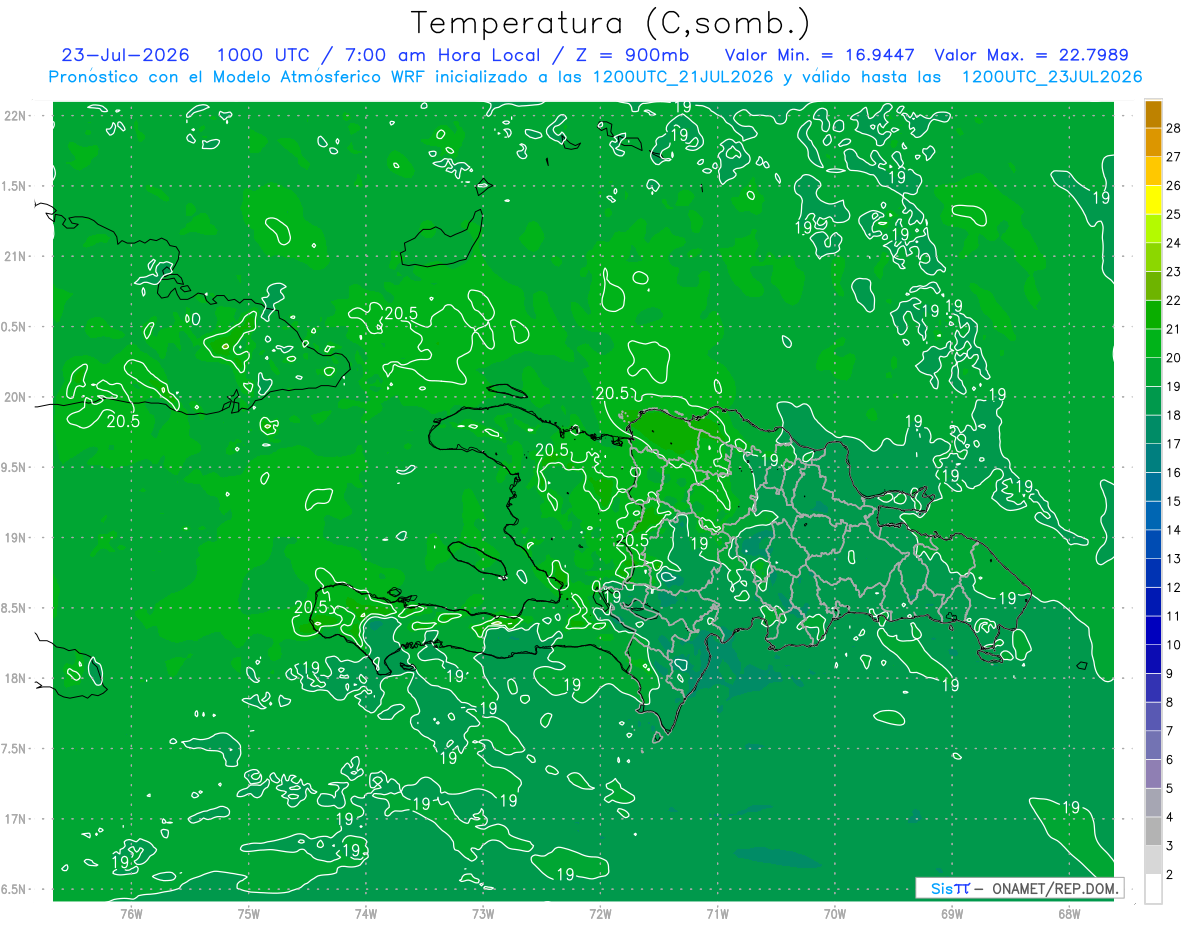Click the title "Temperatura (C,somb.)"

coord(611,23)
